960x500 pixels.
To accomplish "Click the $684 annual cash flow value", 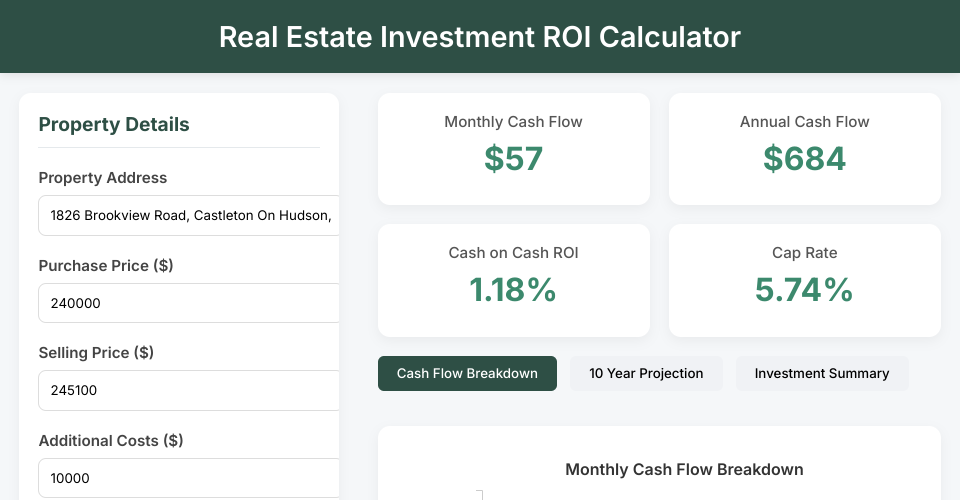I will [x=804, y=159].
